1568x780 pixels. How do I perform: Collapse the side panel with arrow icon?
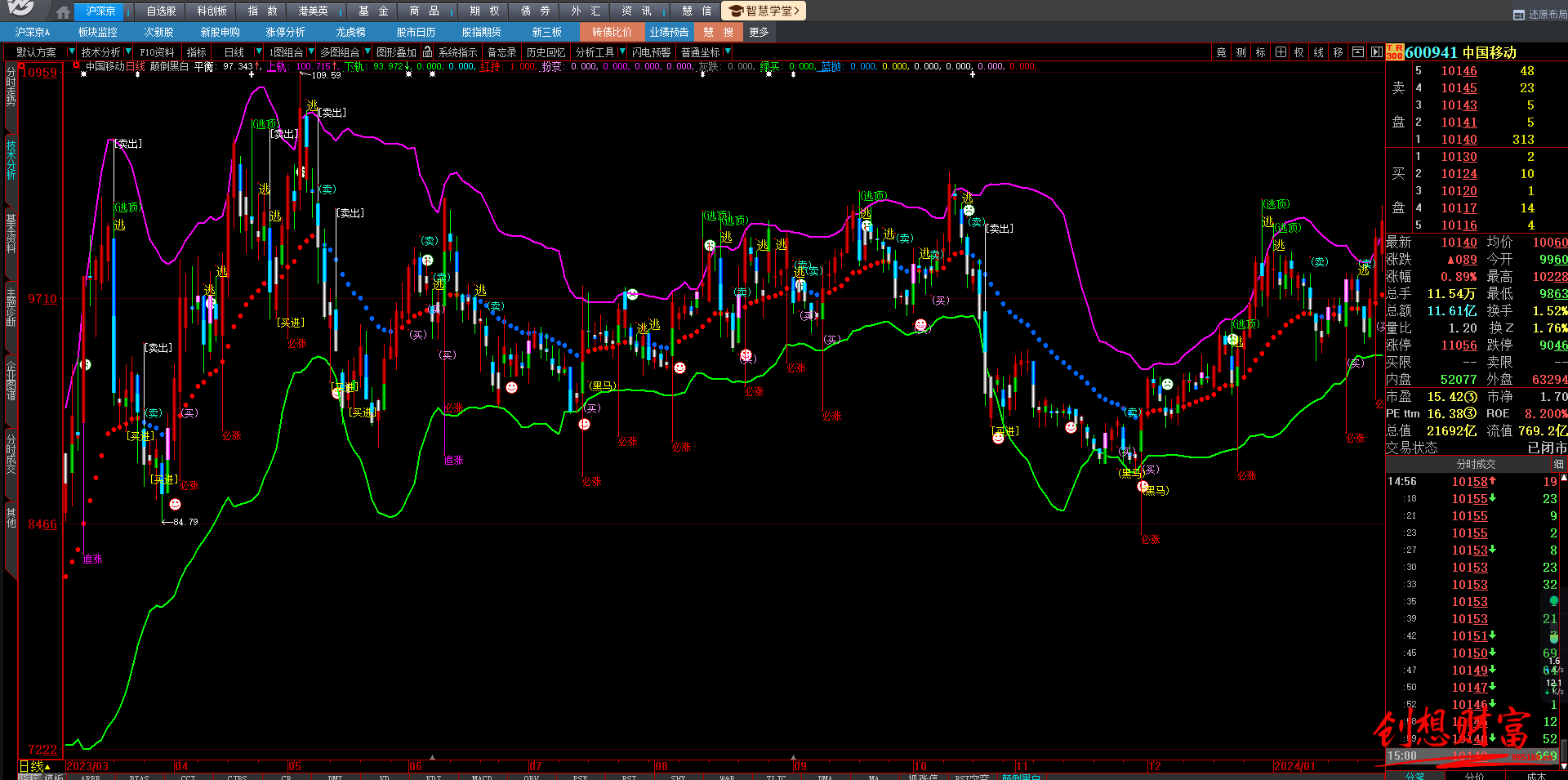tap(1377, 52)
